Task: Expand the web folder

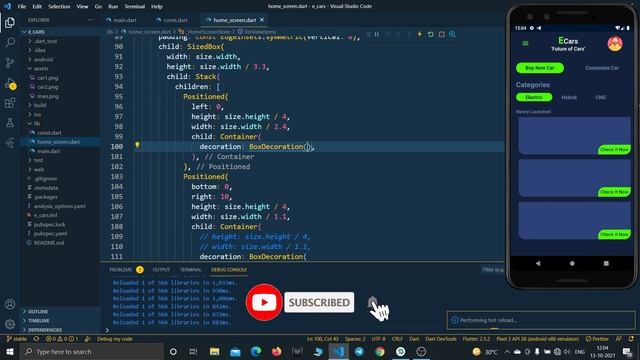Action: [x=60, y=169]
